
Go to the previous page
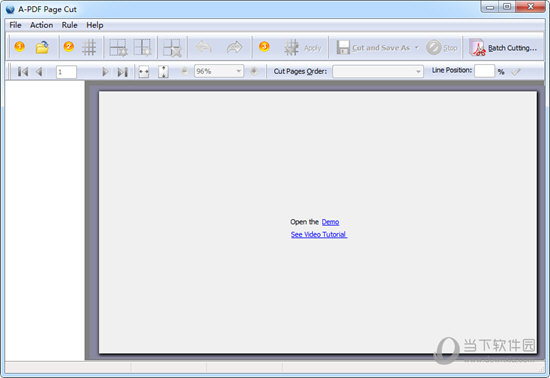click(39, 72)
